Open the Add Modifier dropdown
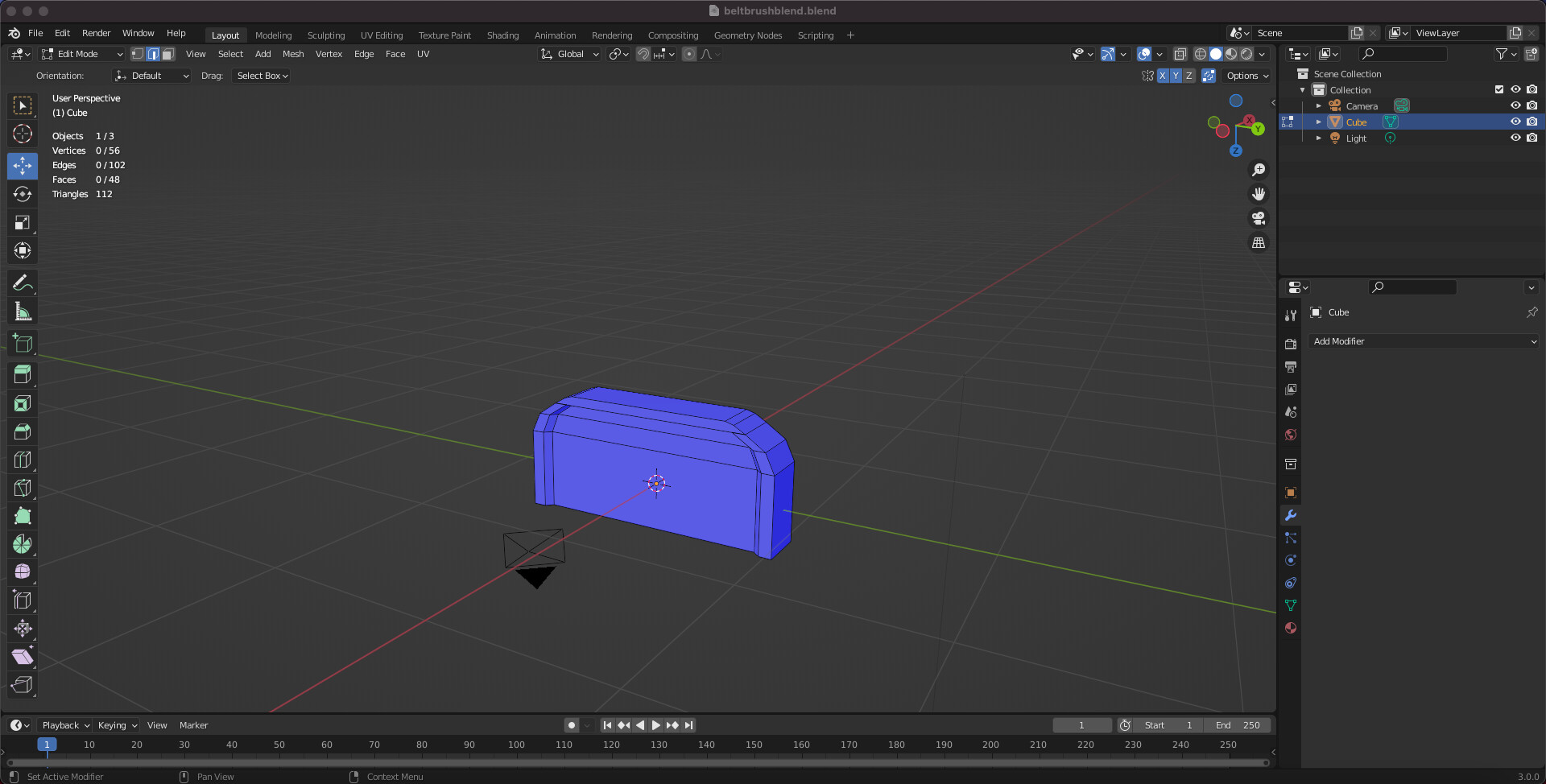The height and width of the screenshot is (784, 1546). pos(1423,341)
